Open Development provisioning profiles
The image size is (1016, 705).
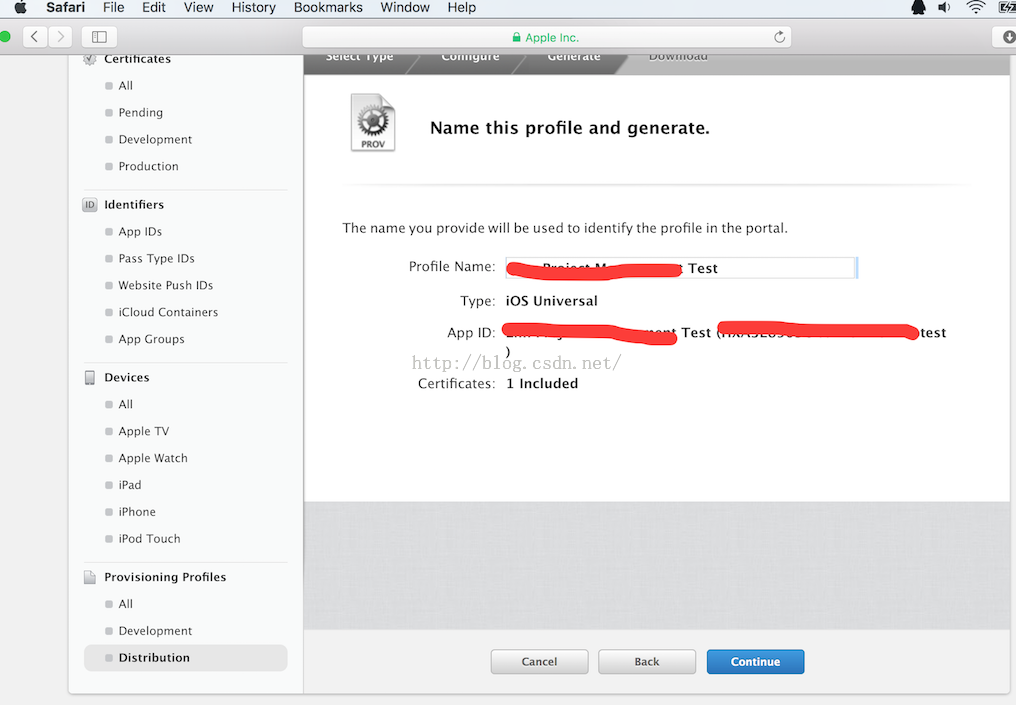pyautogui.click(x=155, y=631)
